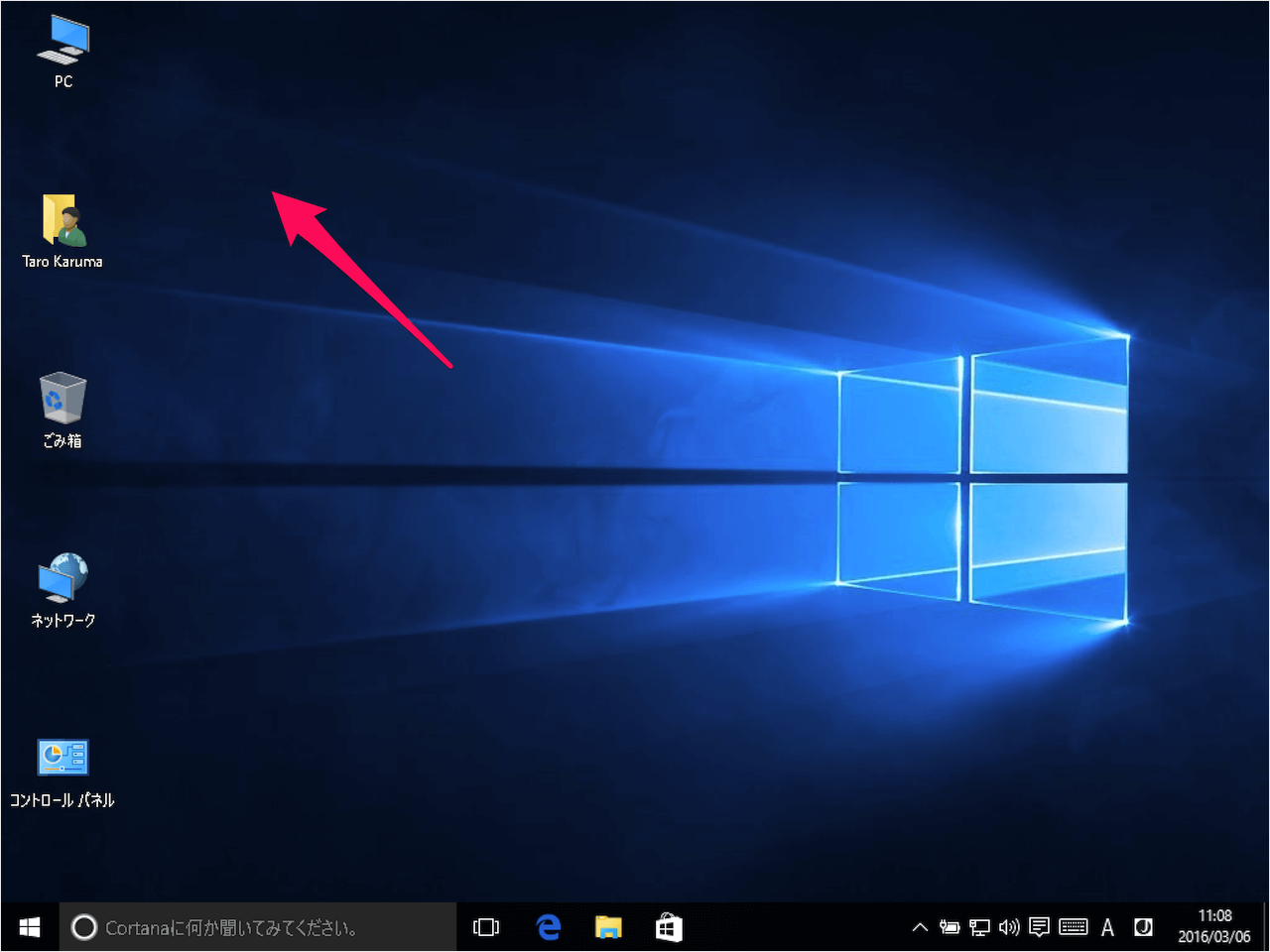
Task: Click the Japanese IME J icon
Action: [x=1143, y=927]
